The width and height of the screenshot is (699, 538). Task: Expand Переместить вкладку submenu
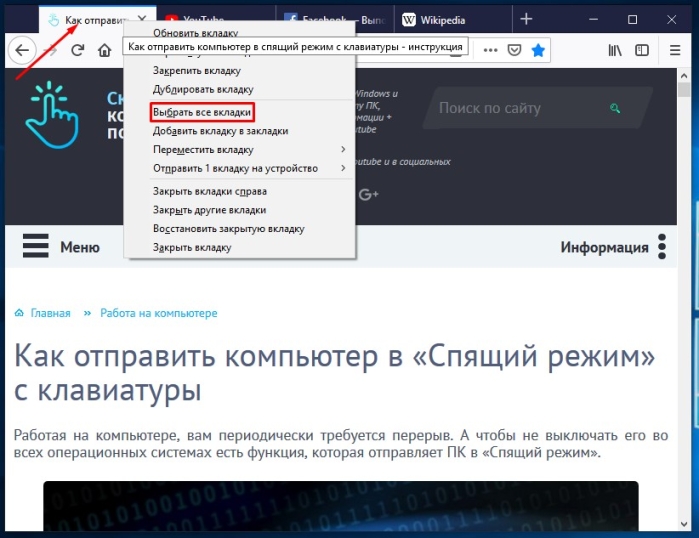[239, 150]
